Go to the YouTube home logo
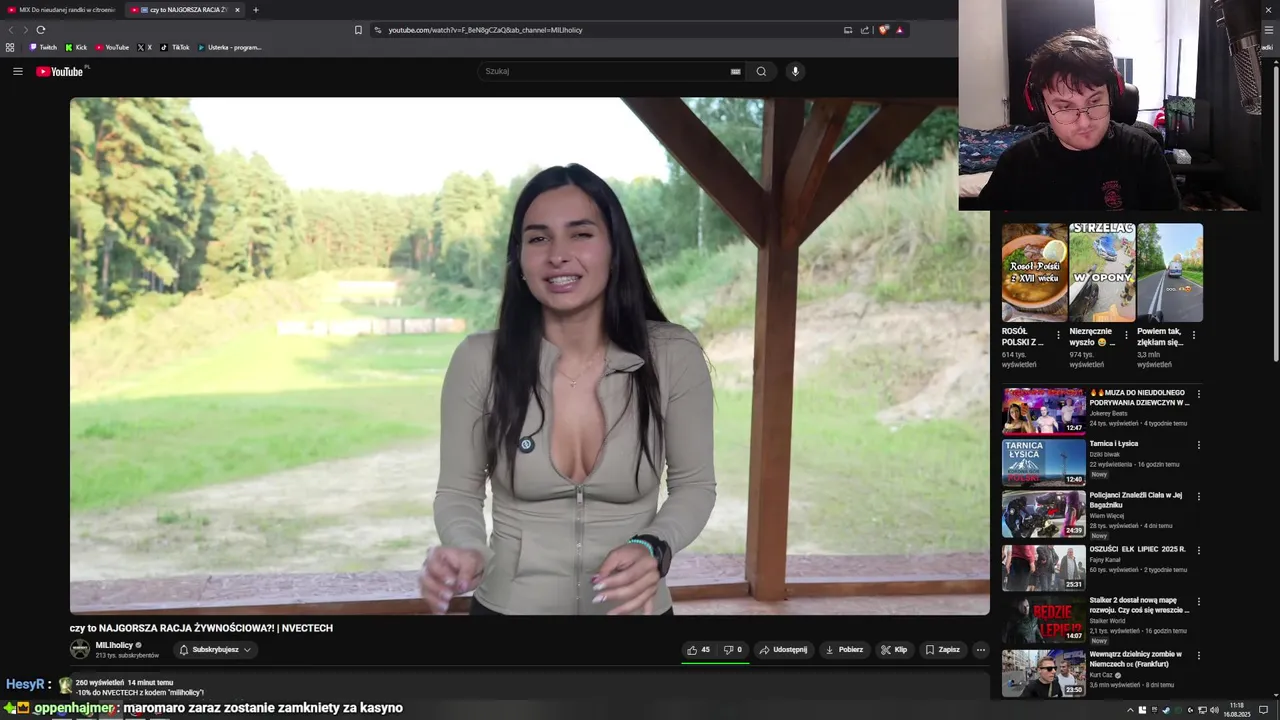This screenshot has width=1280, height=720. 60,71
